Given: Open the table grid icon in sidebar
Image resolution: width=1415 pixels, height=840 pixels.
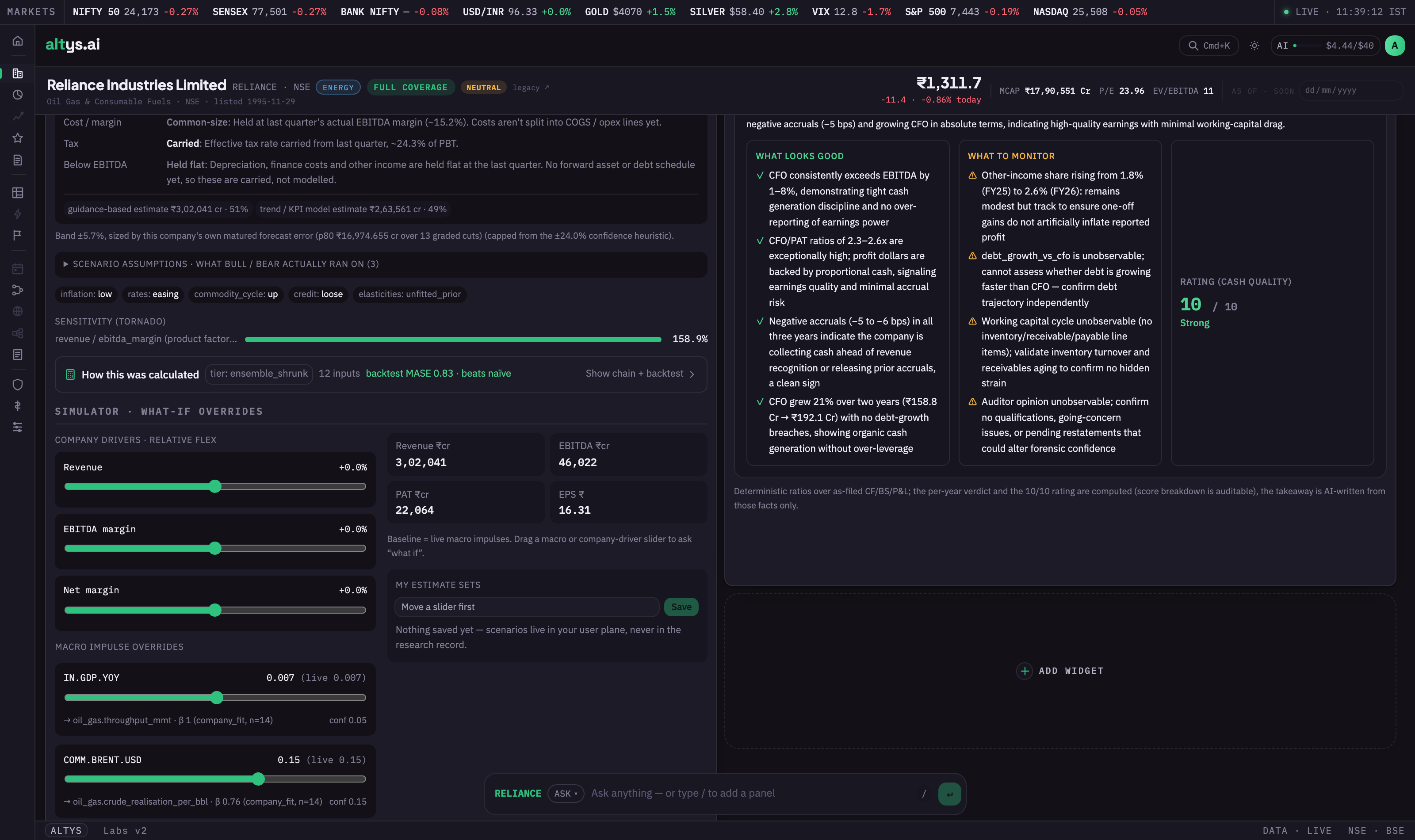Looking at the screenshot, I should pos(18,192).
